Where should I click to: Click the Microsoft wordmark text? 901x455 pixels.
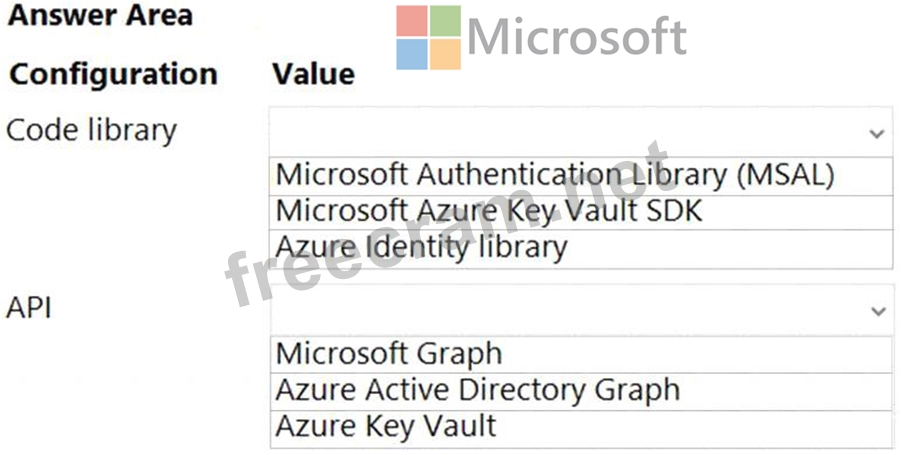click(x=576, y=38)
